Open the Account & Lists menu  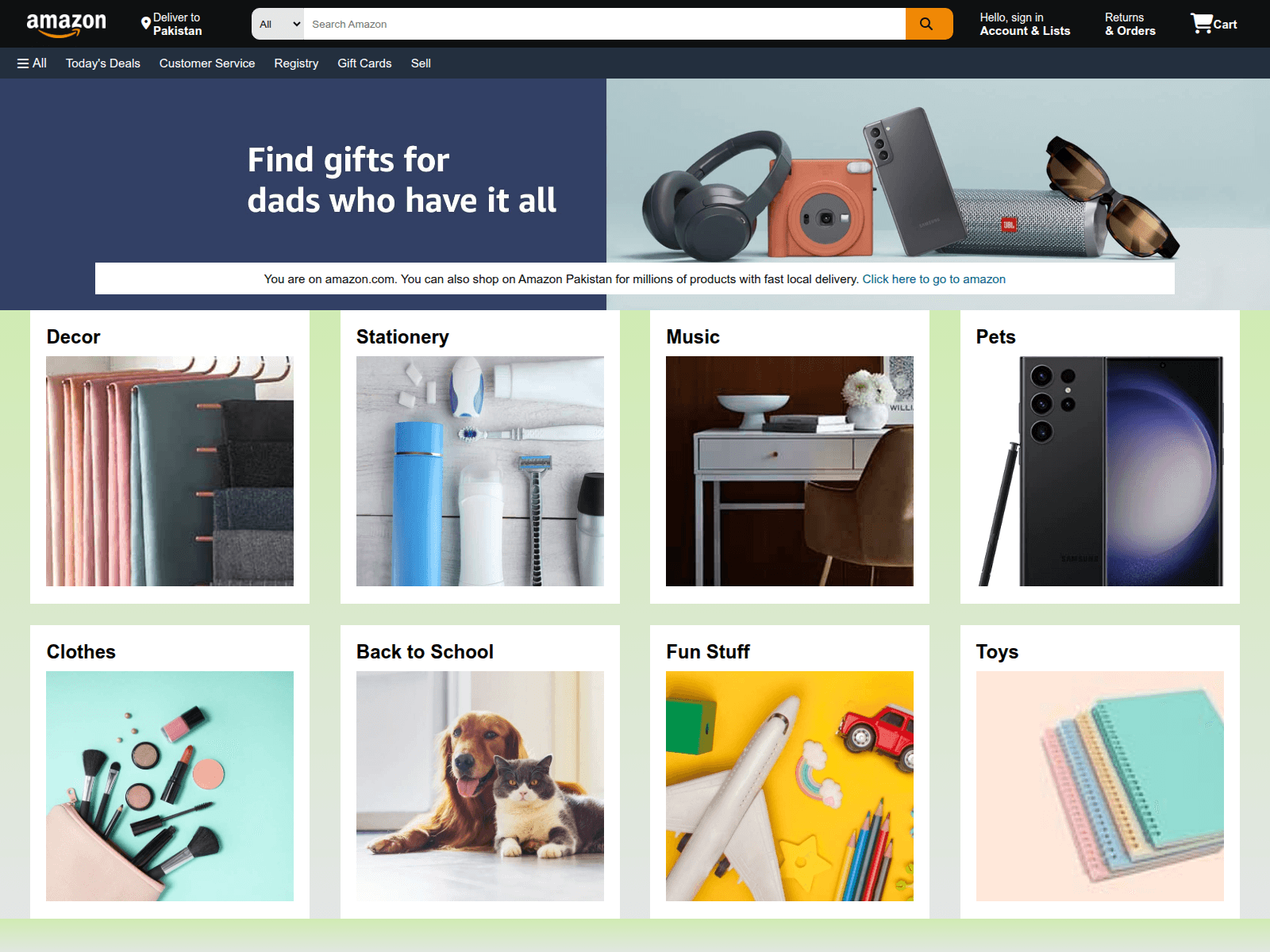(x=1025, y=24)
